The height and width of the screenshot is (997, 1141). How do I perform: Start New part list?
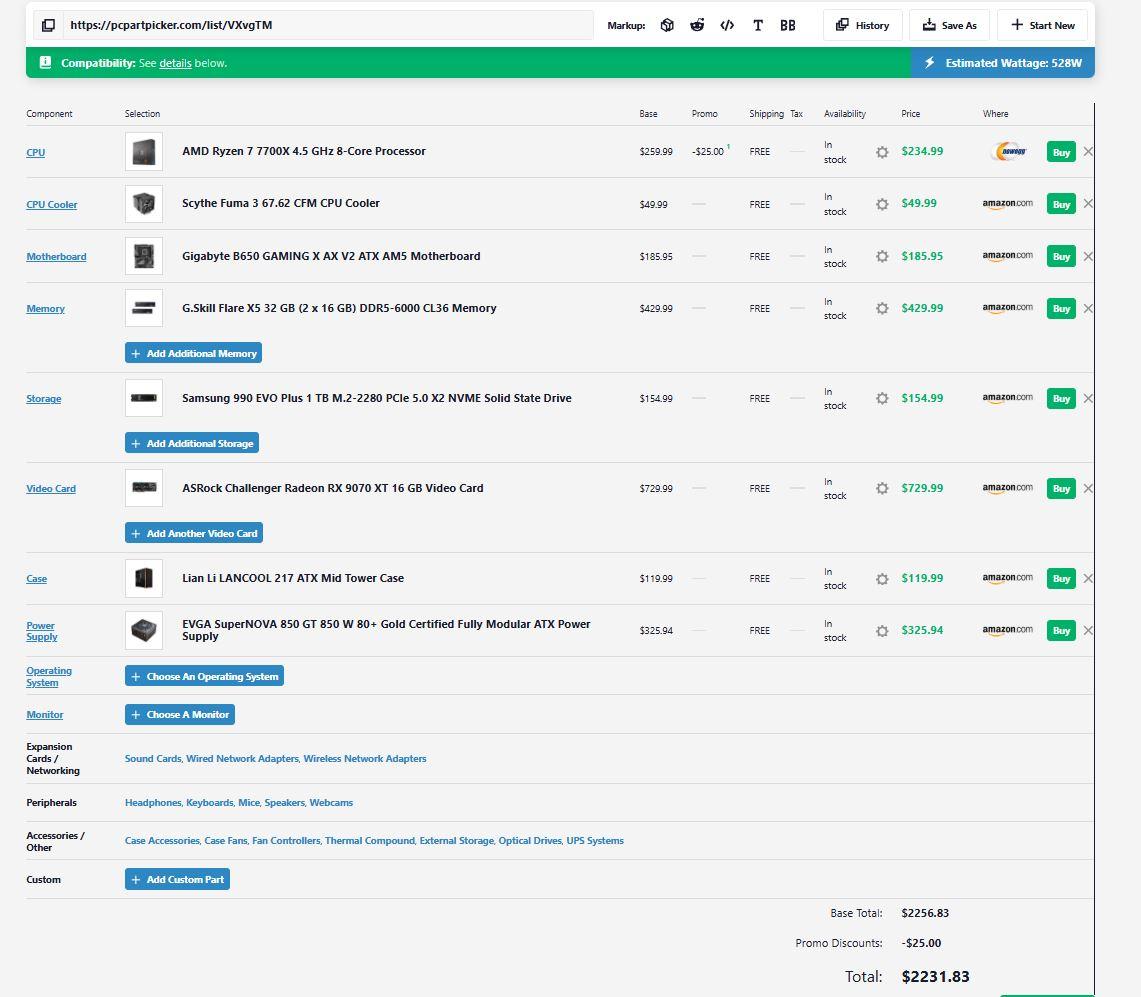click(x=1042, y=25)
